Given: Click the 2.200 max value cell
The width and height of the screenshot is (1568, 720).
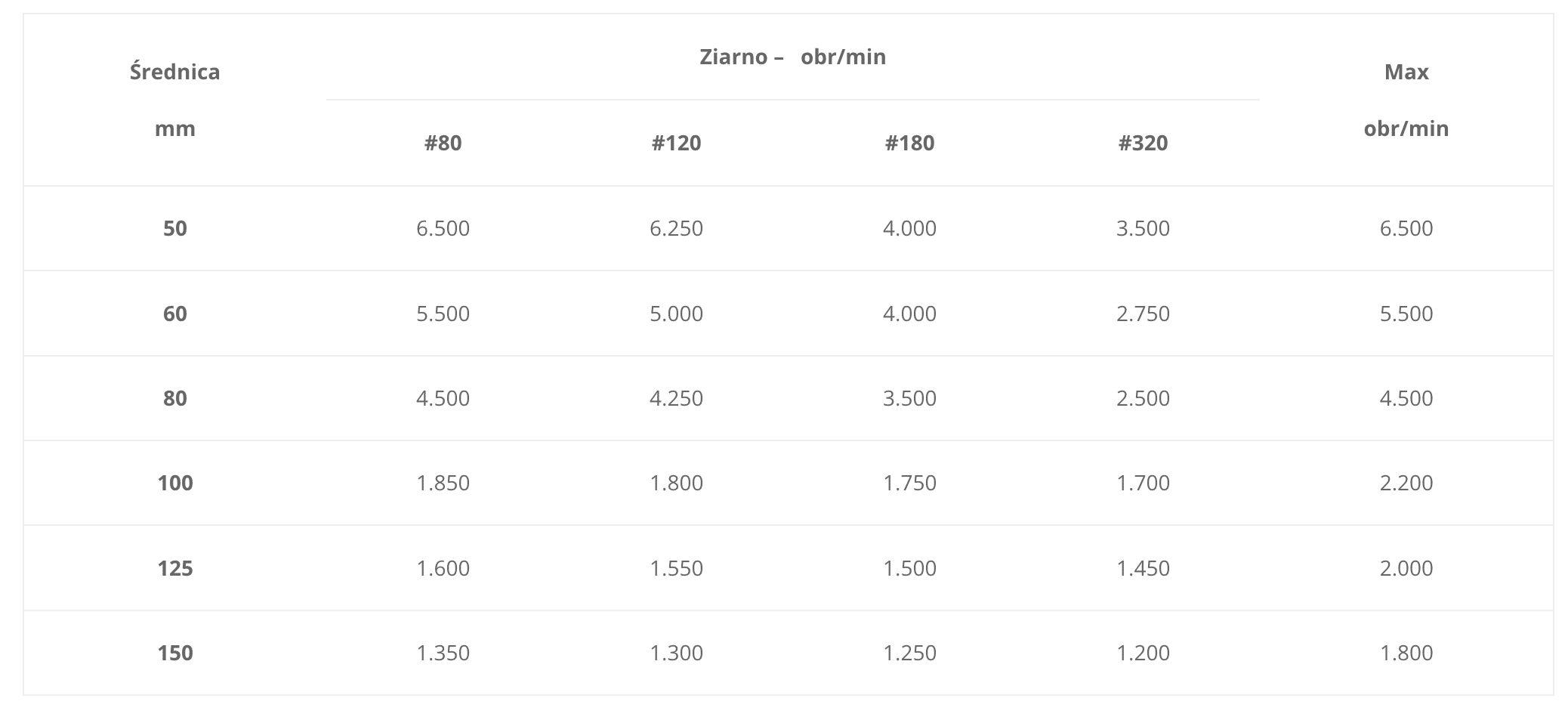Looking at the screenshot, I should [x=1406, y=483].
